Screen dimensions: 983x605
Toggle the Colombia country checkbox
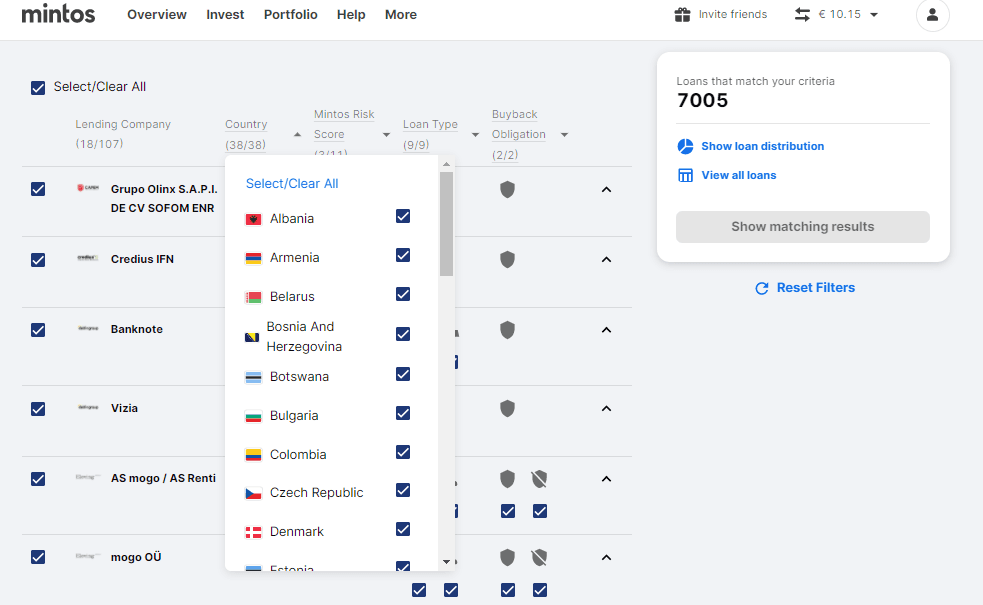pos(403,452)
